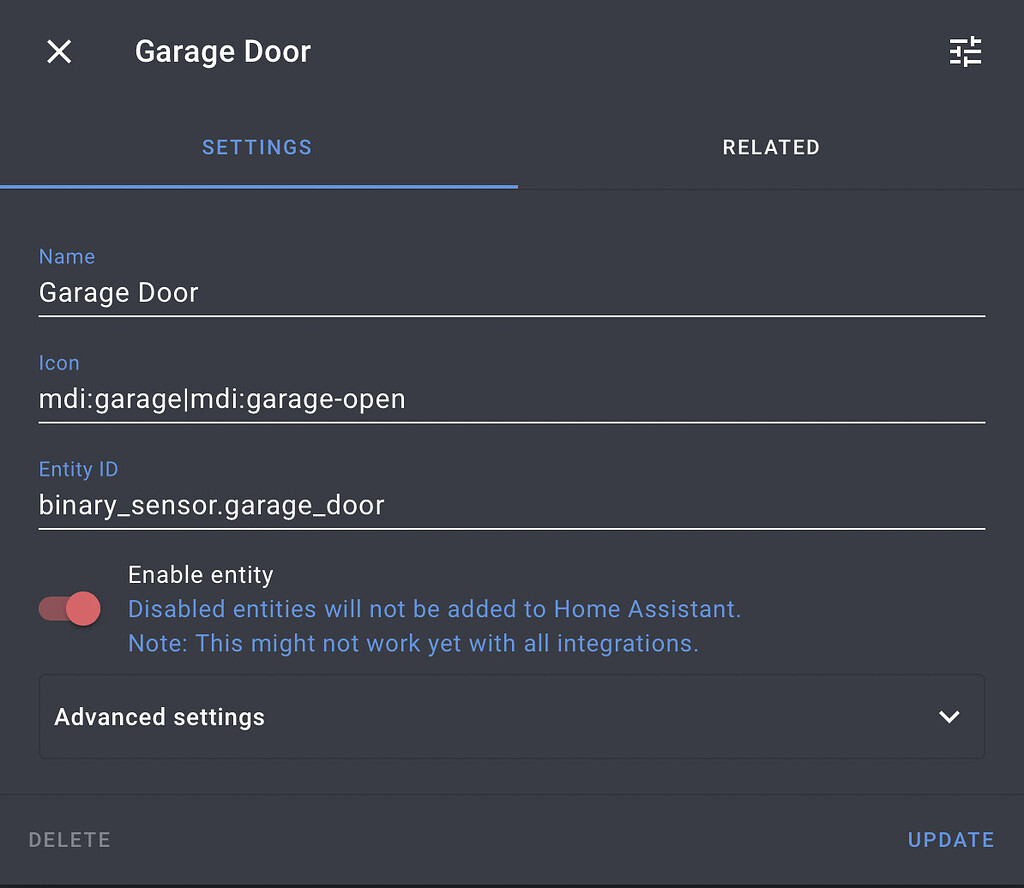1024x888 pixels.
Task: Click the Enable entity label
Action: (200, 574)
